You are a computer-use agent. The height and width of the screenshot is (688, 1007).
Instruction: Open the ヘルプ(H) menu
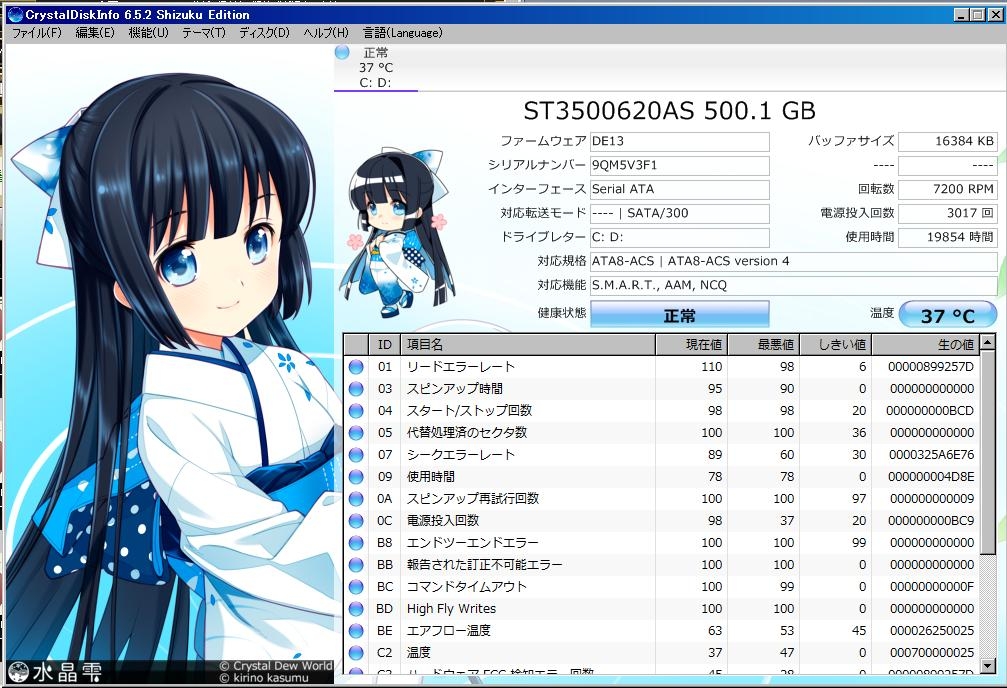(x=326, y=33)
